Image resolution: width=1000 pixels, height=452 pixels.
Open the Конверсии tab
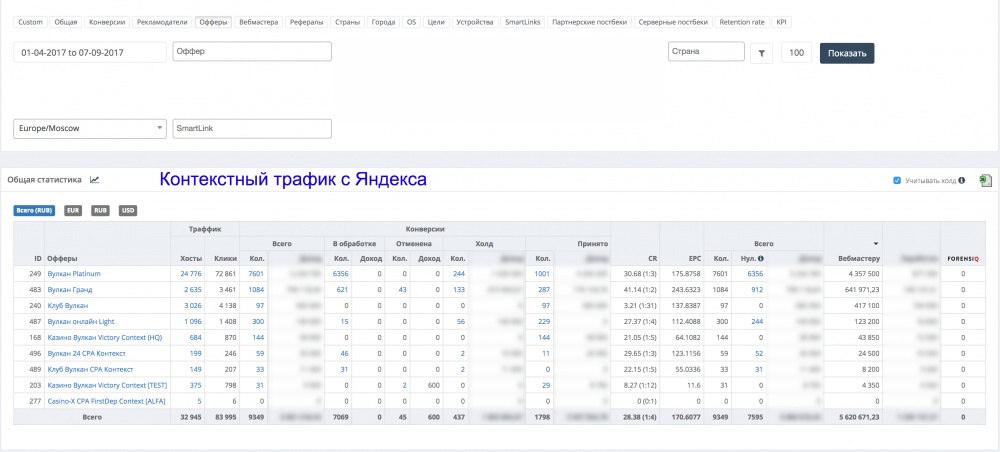click(107, 22)
